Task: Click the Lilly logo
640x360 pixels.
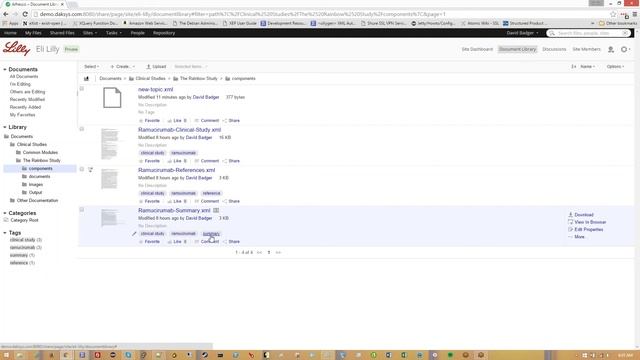Action: (16, 49)
